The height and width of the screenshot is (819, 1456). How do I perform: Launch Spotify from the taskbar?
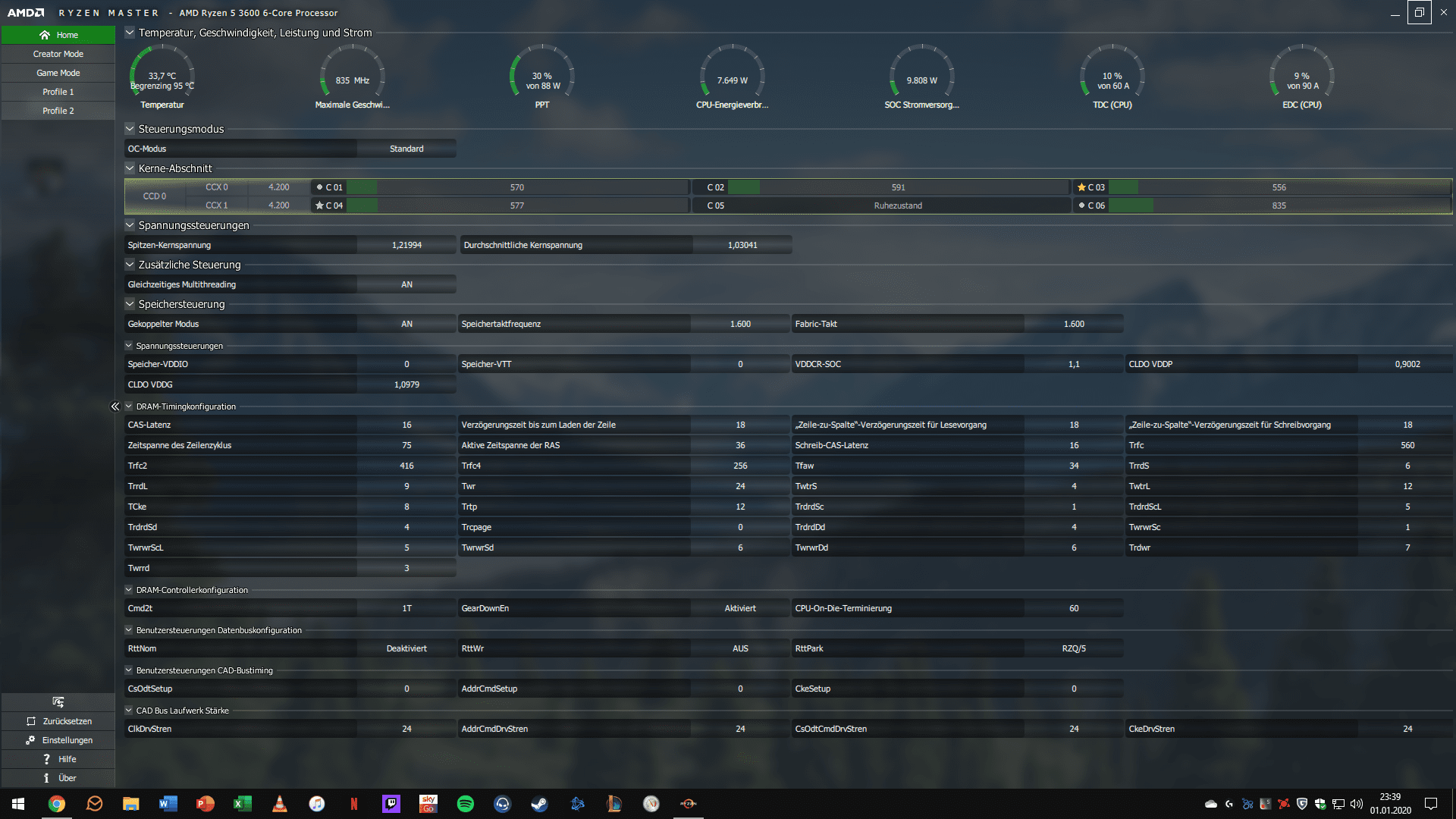point(466,804)
